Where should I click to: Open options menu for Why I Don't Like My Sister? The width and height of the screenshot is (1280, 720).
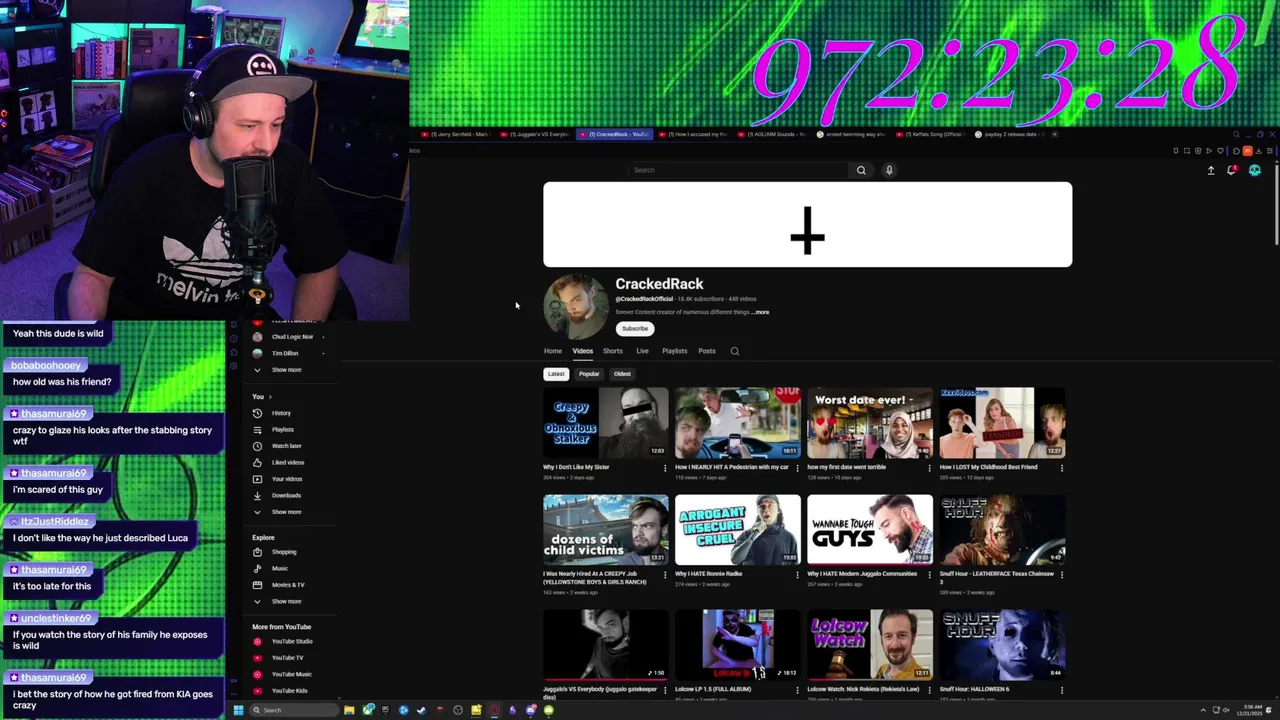665,468
